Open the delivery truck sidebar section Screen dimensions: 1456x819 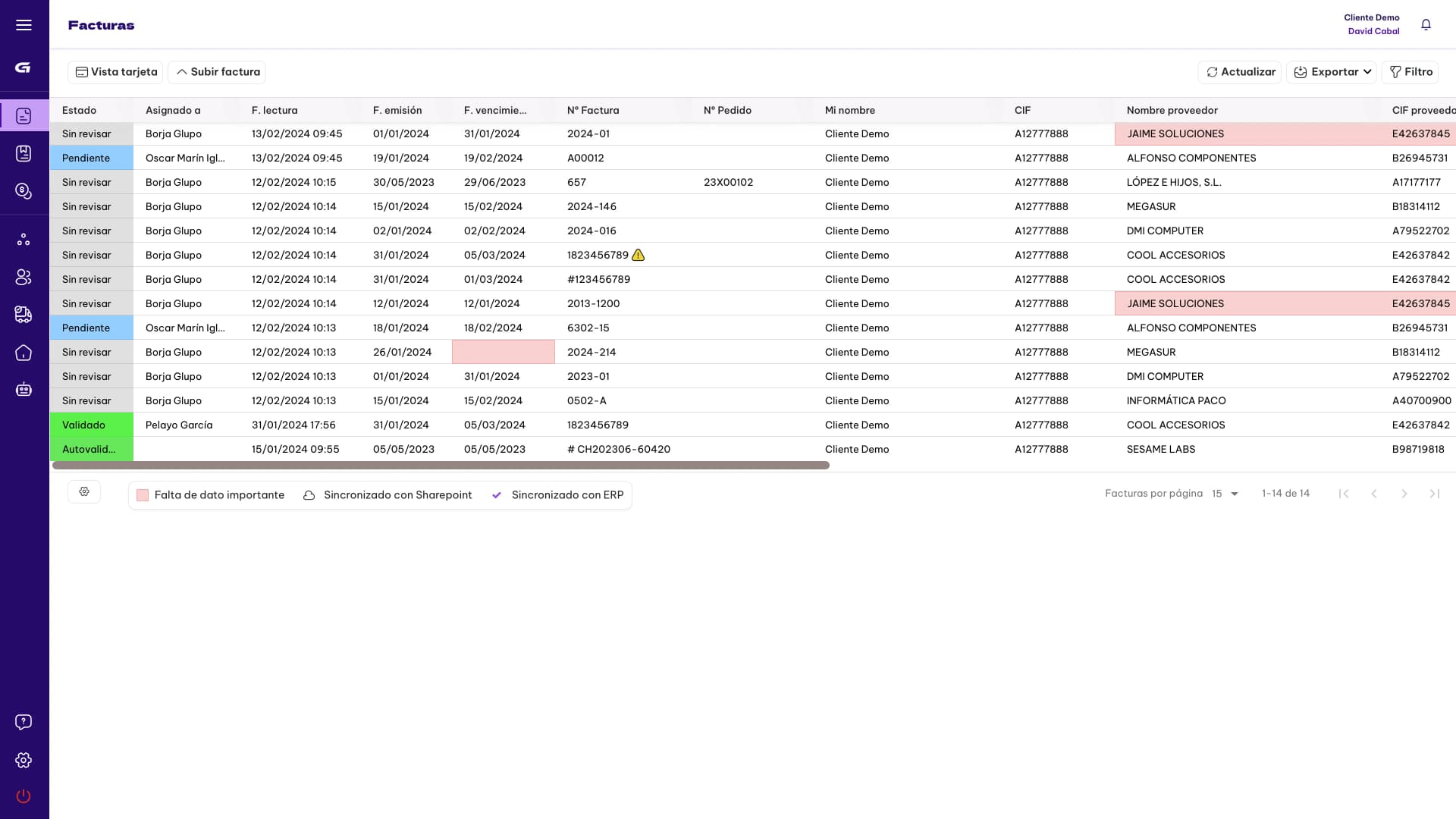(24, 315)
